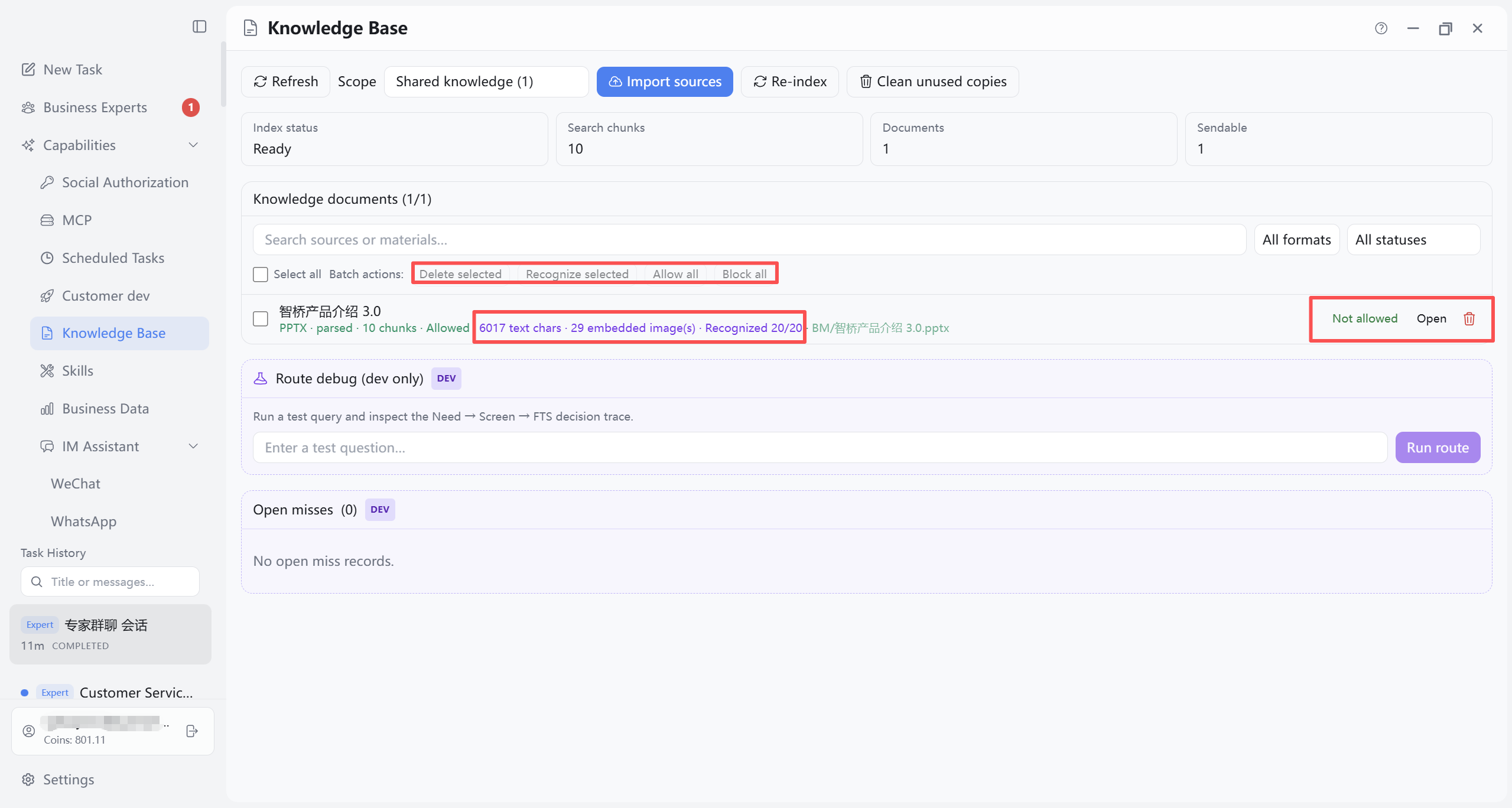Image resolution: width=1512 pixels, height=808 pixels.
Task: Click the DEV badge beside Route debug
Action: (446, 379)
